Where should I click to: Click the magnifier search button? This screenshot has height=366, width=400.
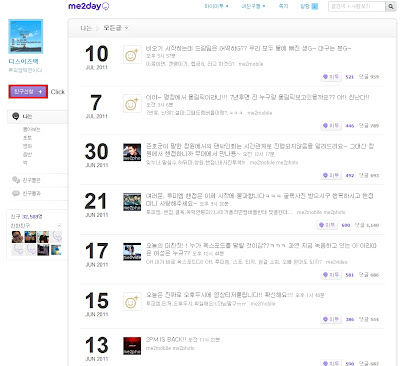click(x=390, y=6)
